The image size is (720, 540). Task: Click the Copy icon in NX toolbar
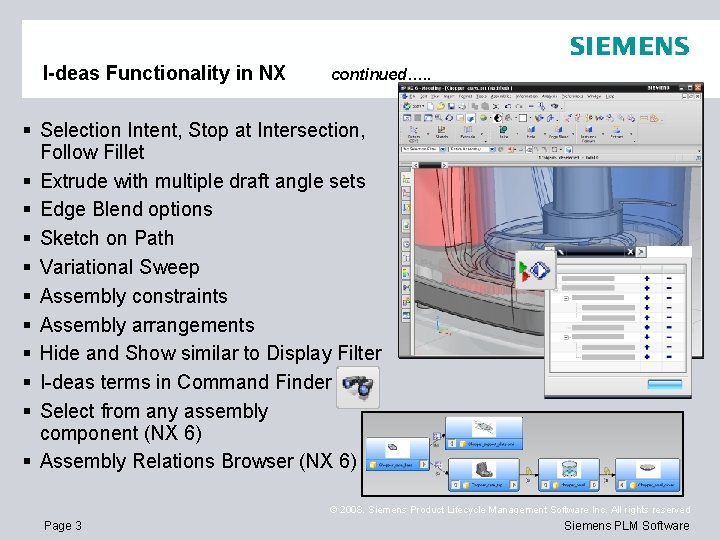click(474, 107)
